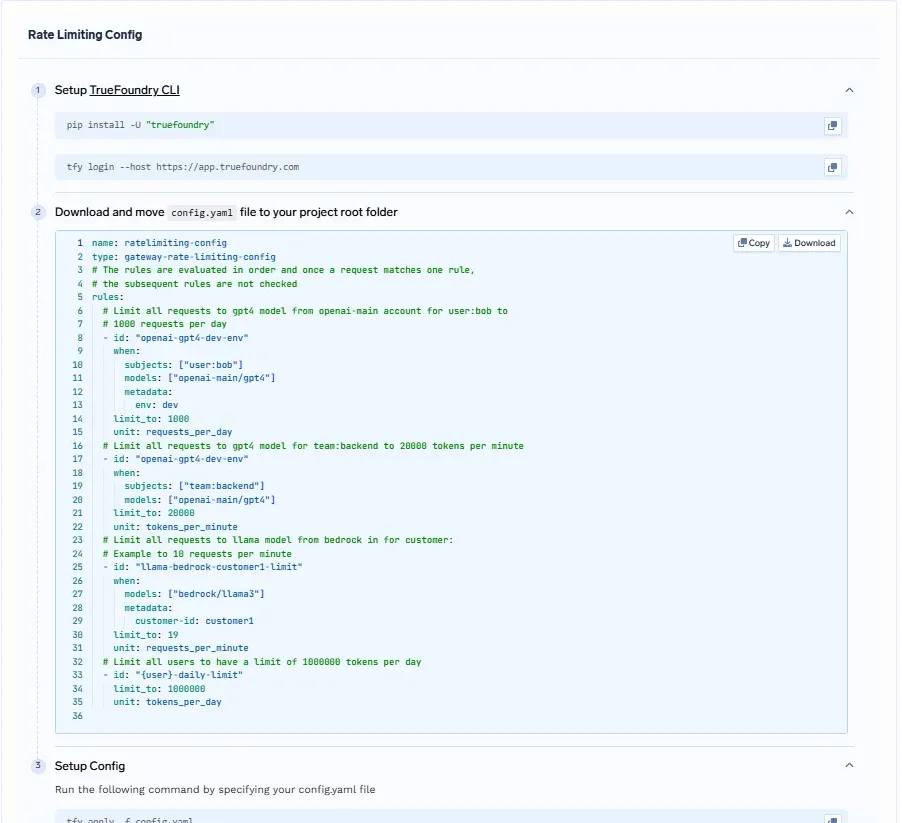
Task: Click line 1 'name: ratelimiting-config'
Action: (159, 243)
